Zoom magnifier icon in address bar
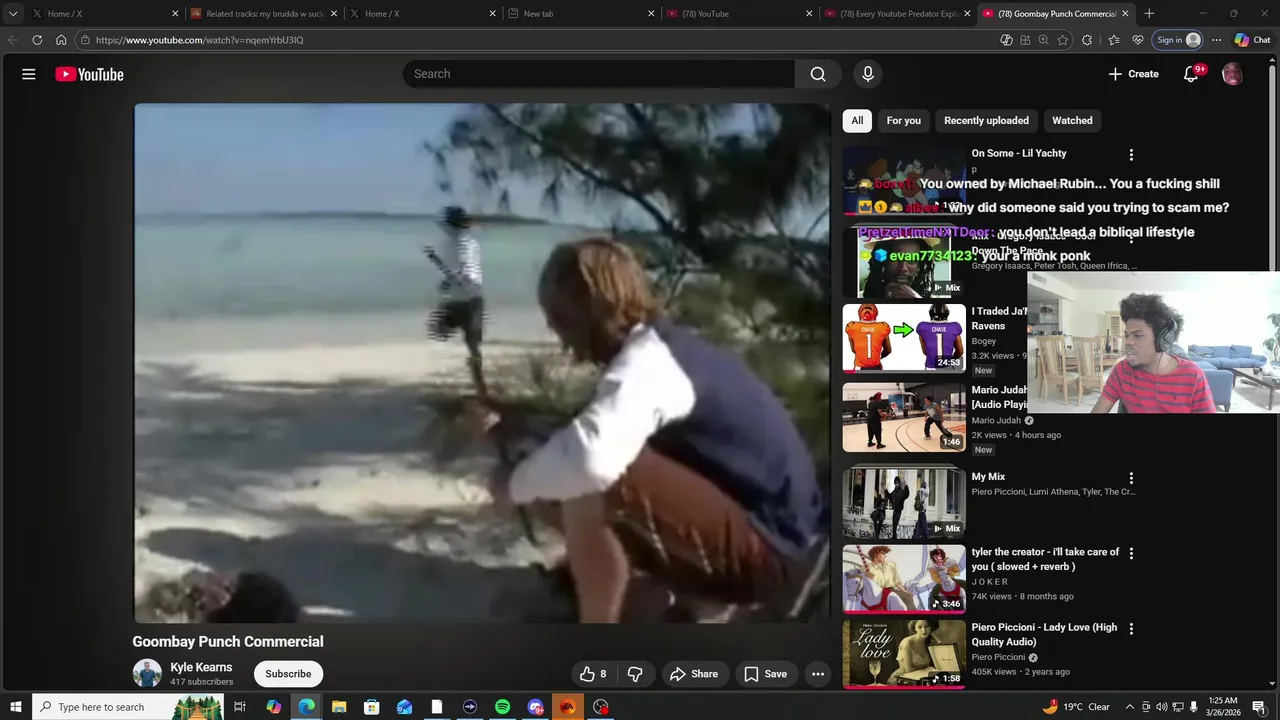 1043,40
